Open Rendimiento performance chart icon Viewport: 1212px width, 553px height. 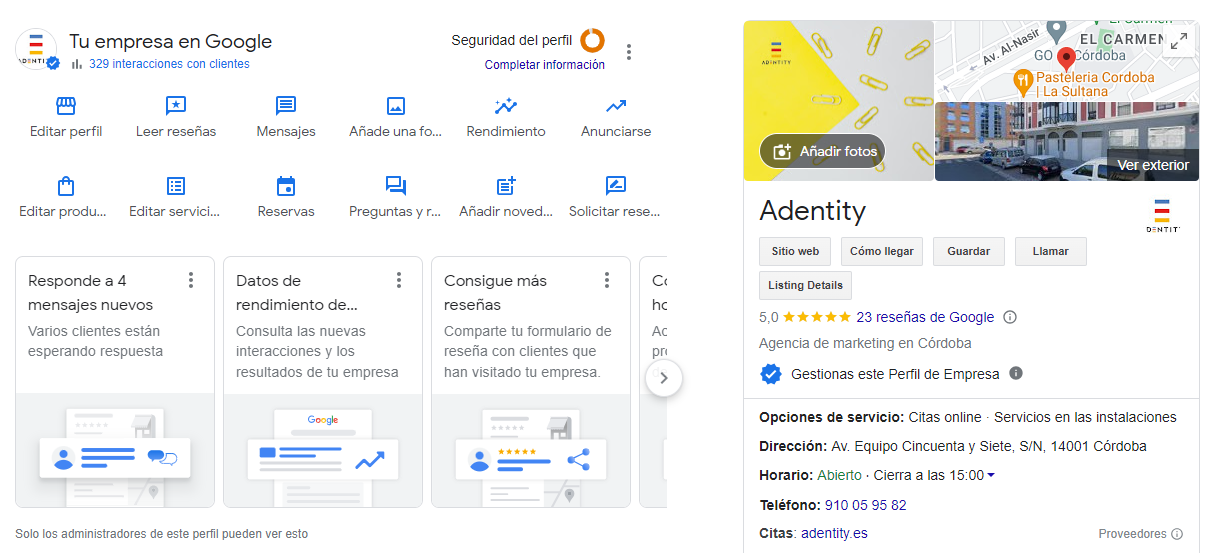[506, 106]
